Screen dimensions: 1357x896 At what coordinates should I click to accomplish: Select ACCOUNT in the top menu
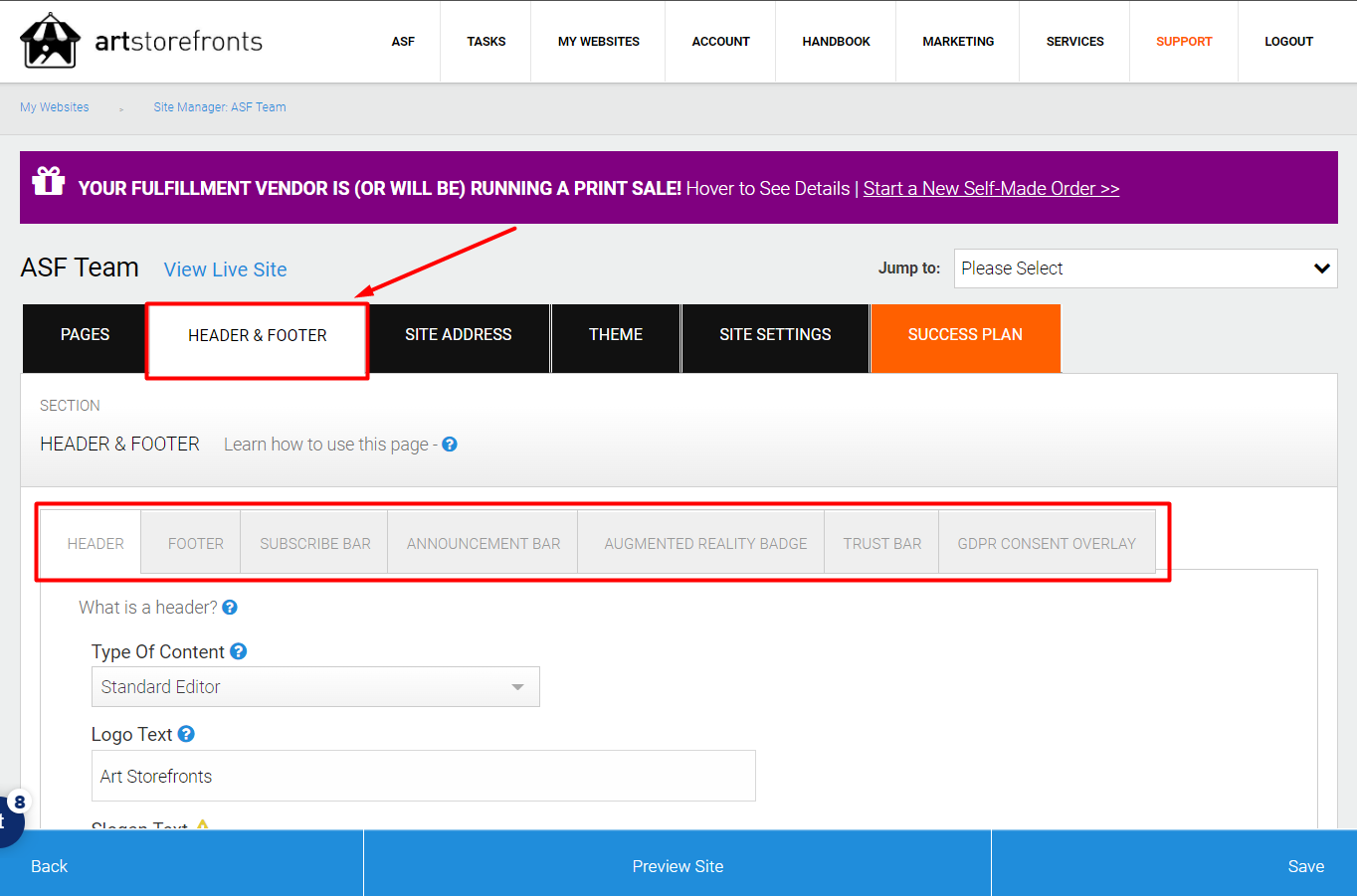(721, 42)
